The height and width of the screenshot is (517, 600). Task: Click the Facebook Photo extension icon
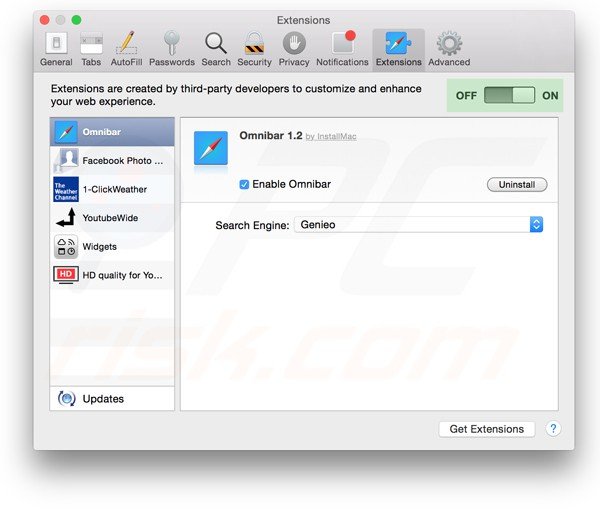tap(66, 160)
